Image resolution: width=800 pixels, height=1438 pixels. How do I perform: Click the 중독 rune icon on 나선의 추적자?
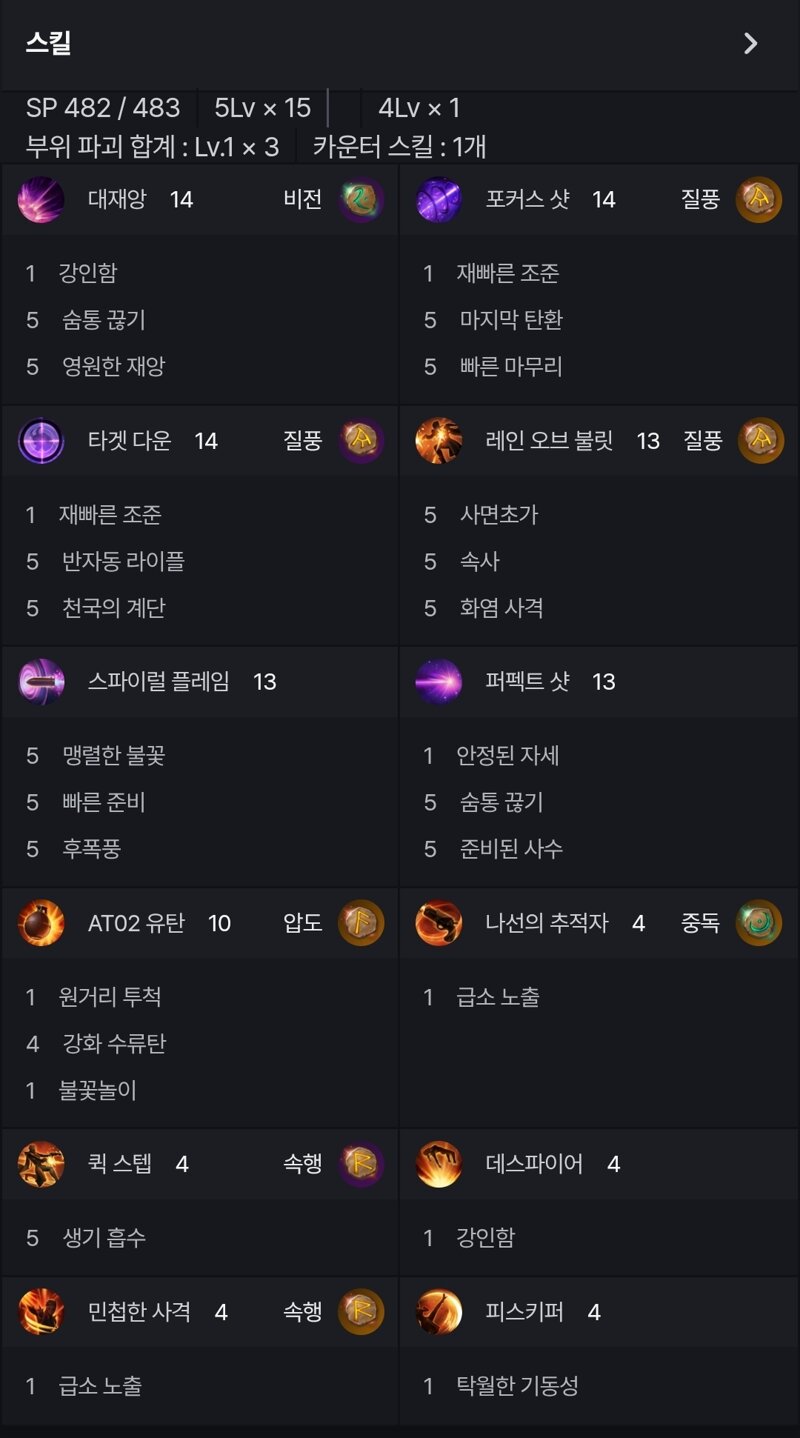pos(759,923)
